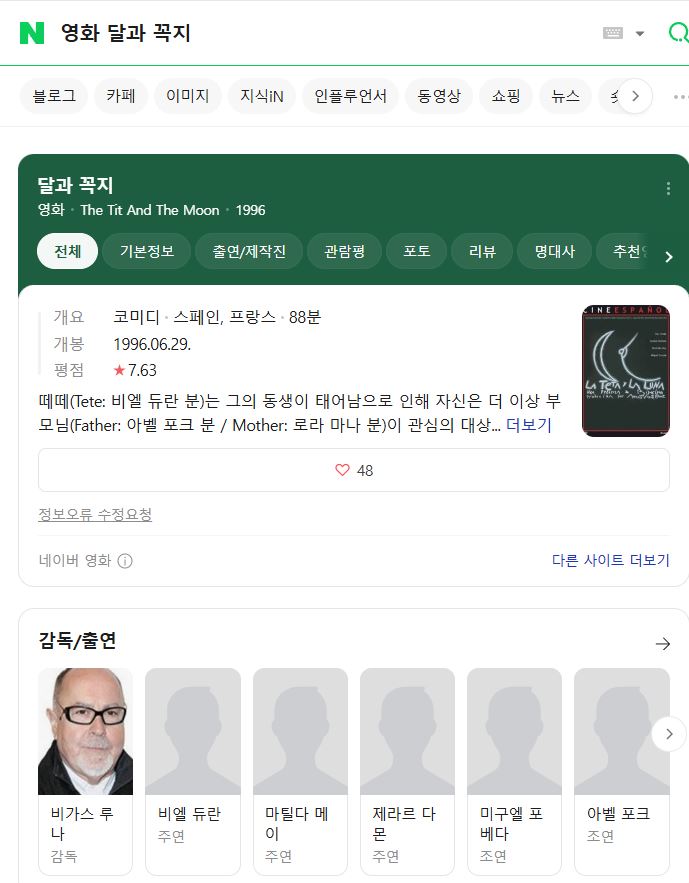
Task: Click the green Naver N logo
Action: (32, 33)
